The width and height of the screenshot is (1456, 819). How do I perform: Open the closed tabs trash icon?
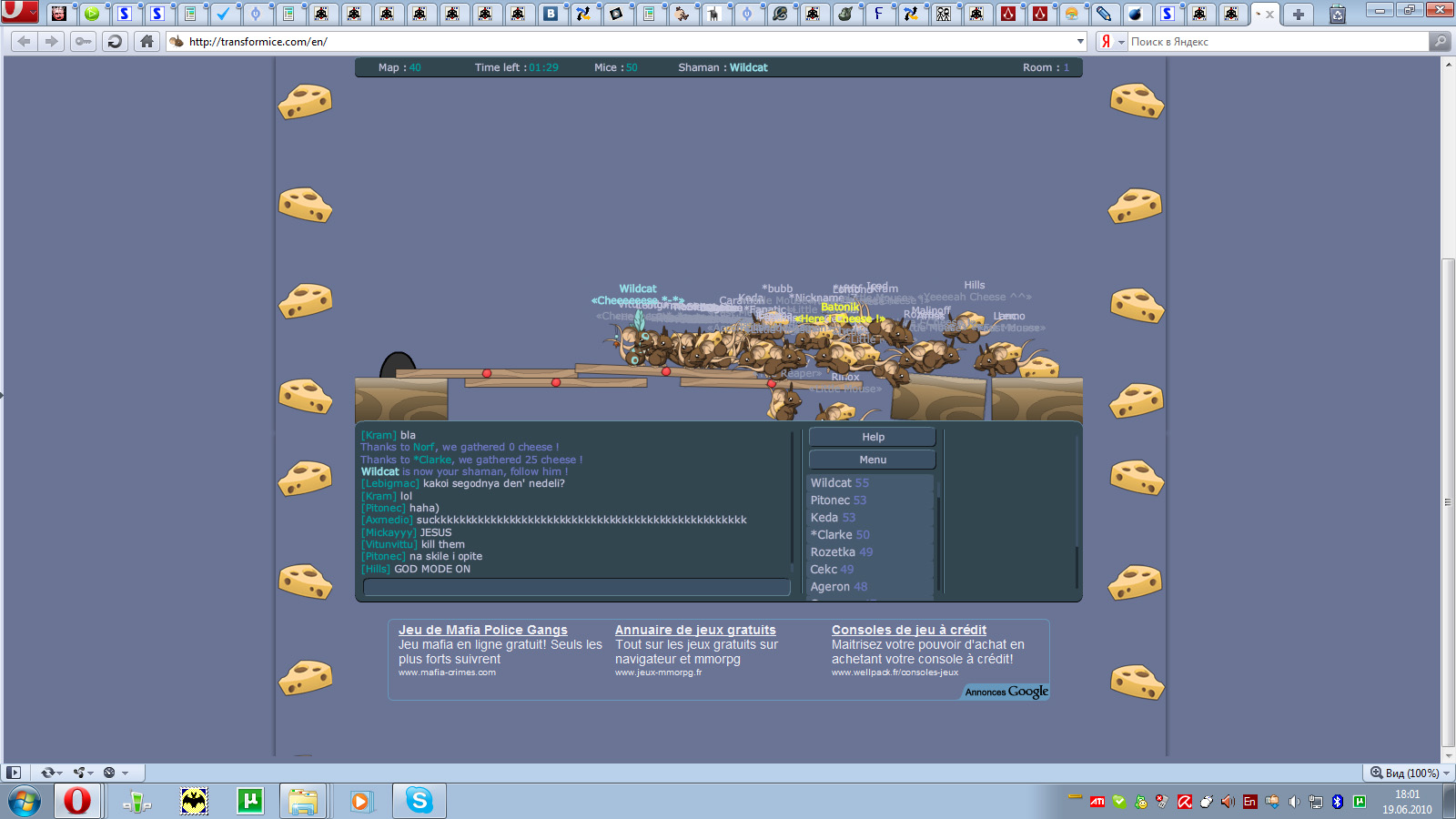coord(1337,14)
